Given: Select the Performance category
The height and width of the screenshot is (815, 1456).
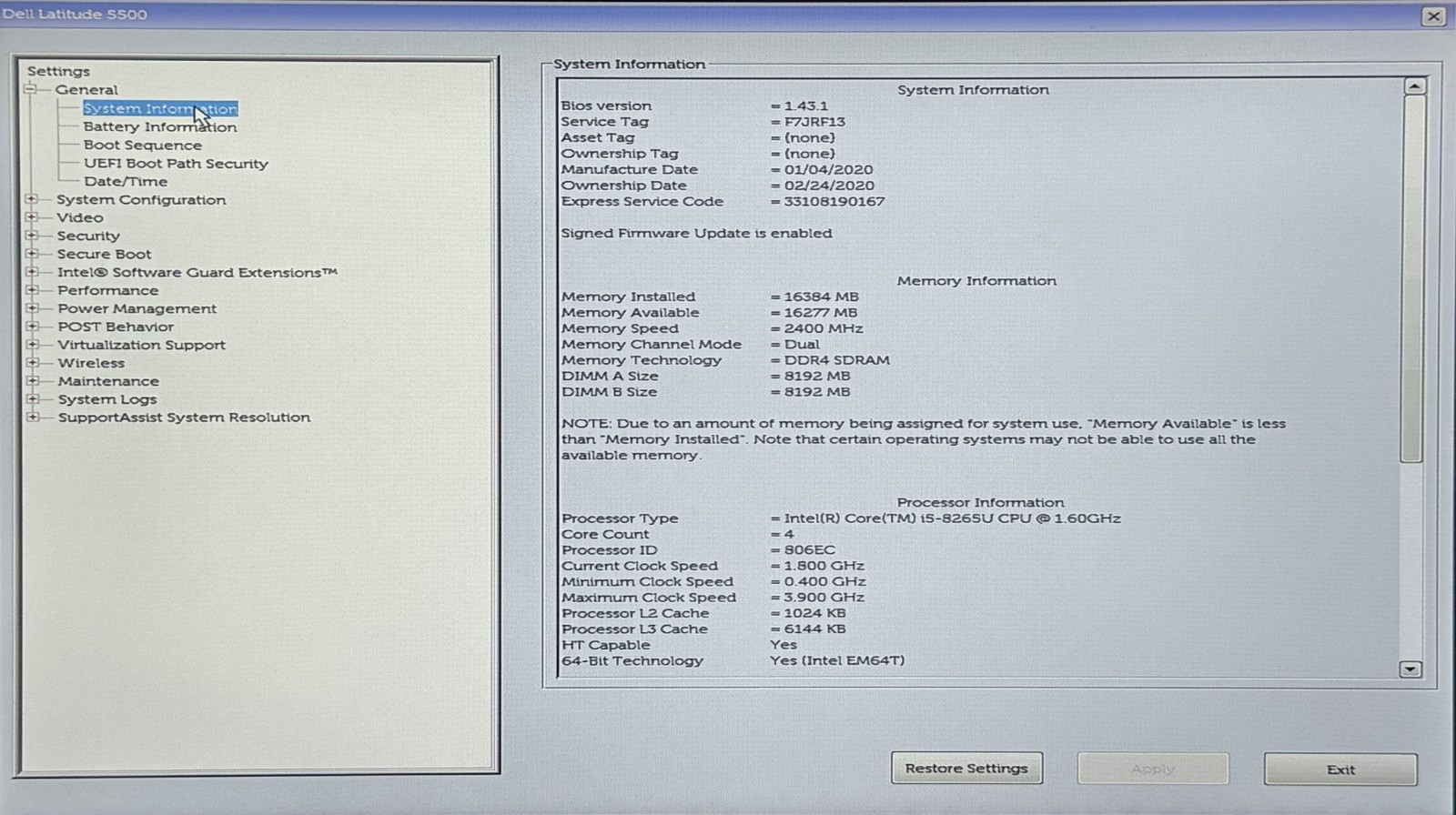Looking at the screenshot, I should [108, 291].
